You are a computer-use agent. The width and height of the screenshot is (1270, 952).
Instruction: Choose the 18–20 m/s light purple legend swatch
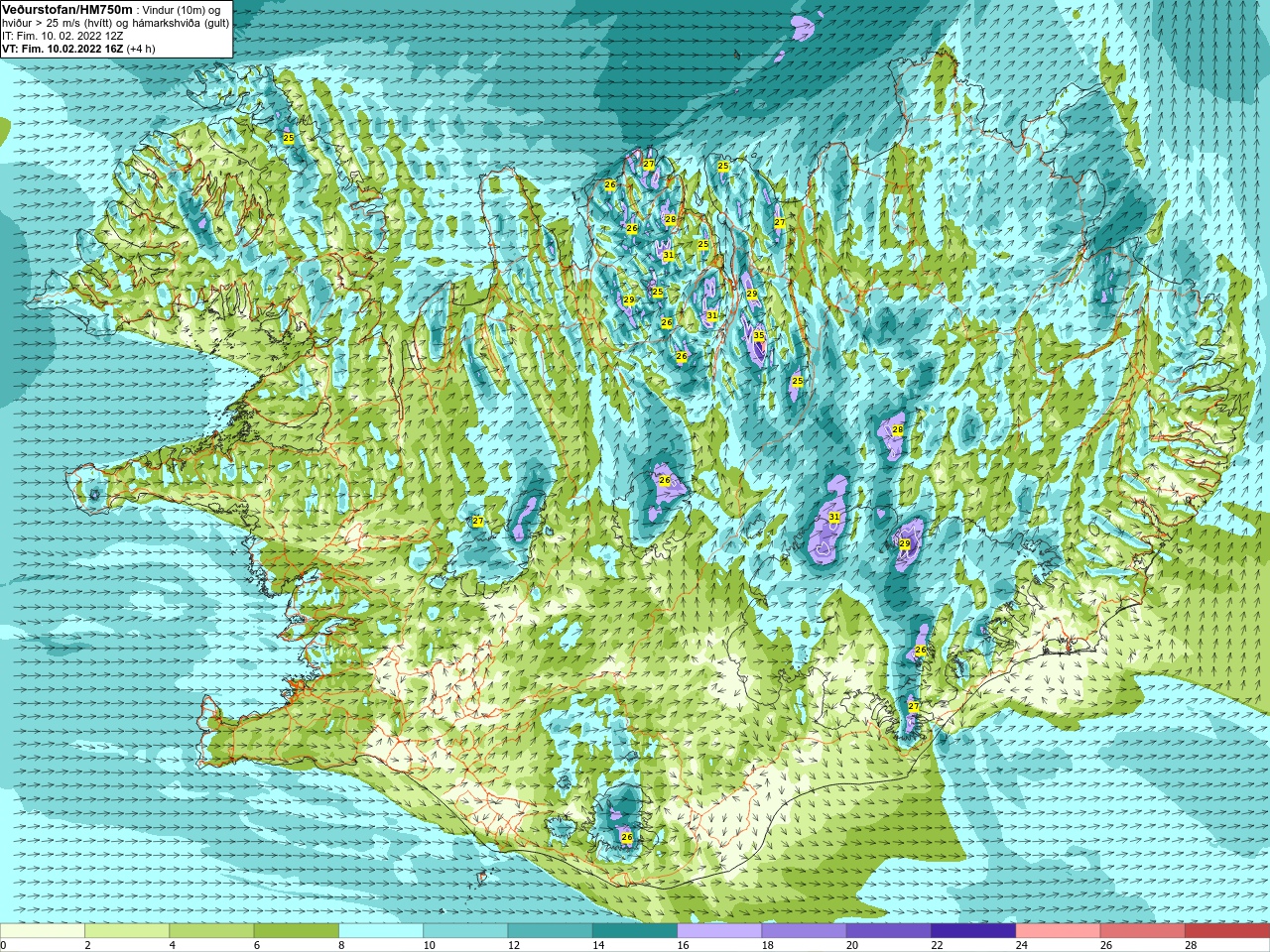click(804, 931)
